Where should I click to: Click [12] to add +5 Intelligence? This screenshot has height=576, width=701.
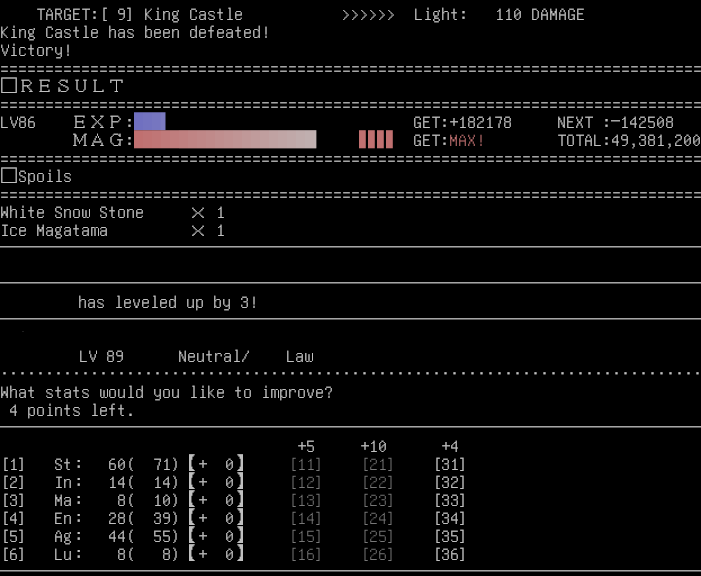(x=306, y=482)
